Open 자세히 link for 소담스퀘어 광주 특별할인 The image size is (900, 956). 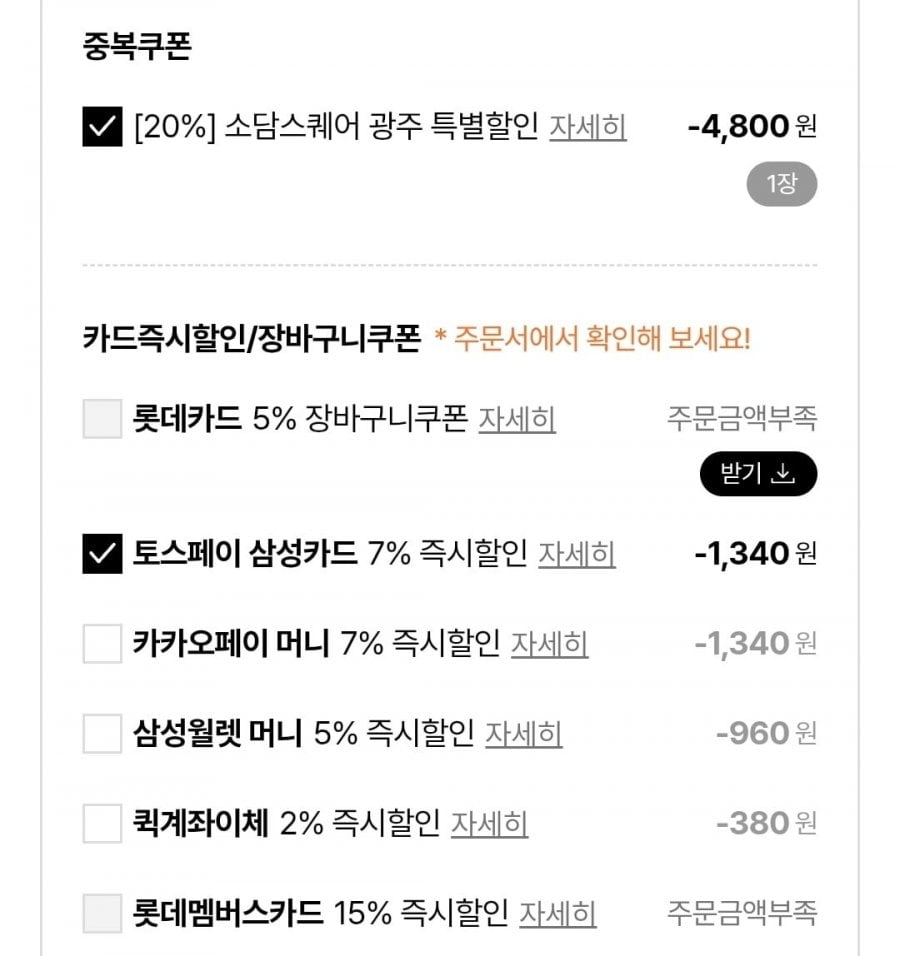pos(588,127)
